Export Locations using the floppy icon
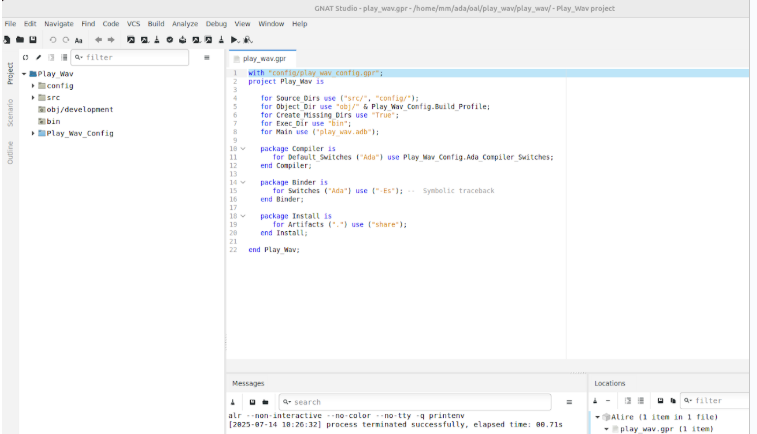757x434 pixels. [660, 401]
